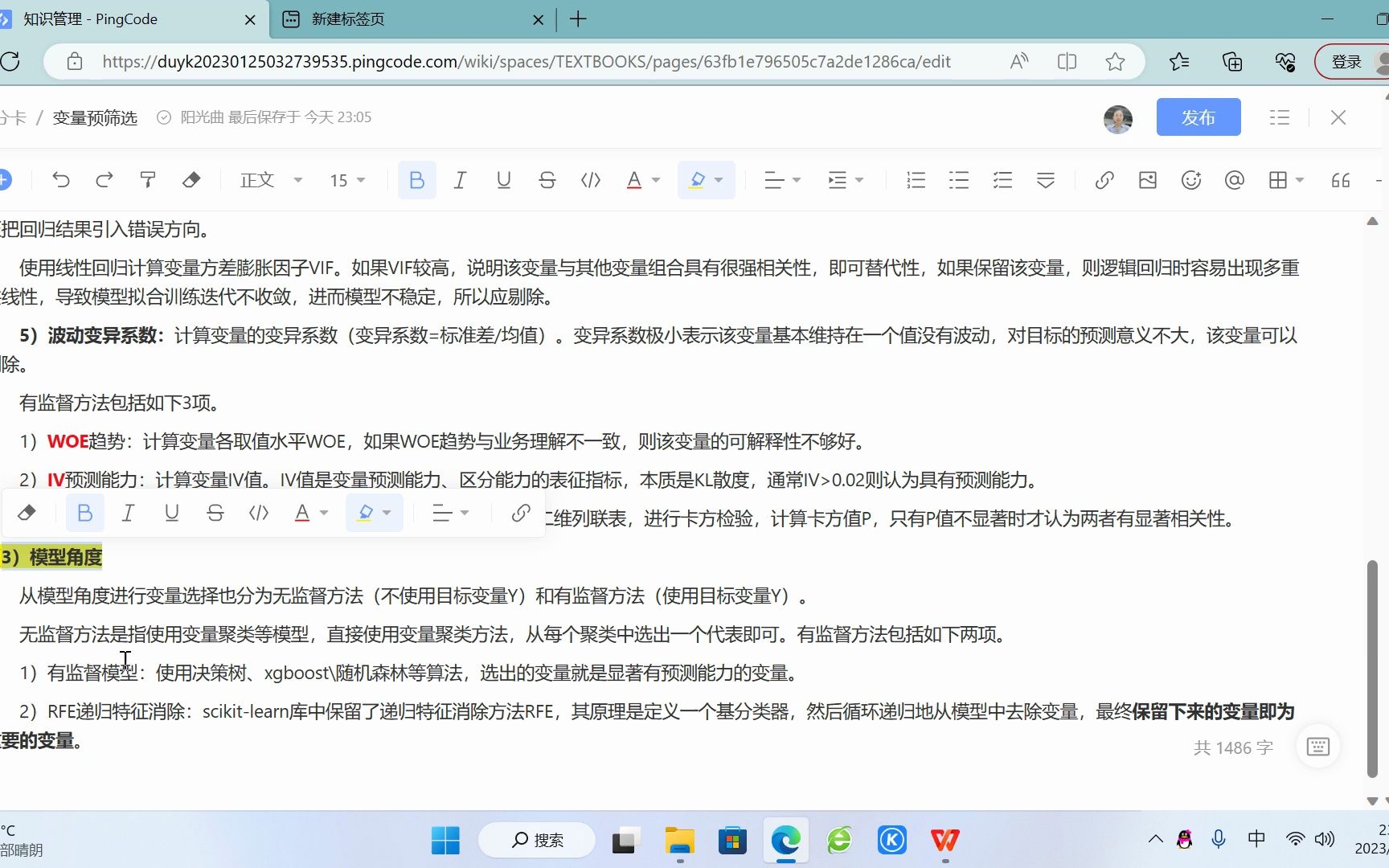
Task: Apply inline code formatting
Action: click(x=590, y=180)
